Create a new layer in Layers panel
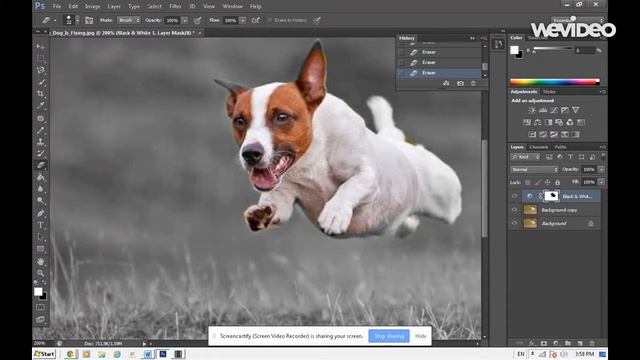Image resolution: width=640 pixels, height=360 pixels. click(x=580, y=343)
